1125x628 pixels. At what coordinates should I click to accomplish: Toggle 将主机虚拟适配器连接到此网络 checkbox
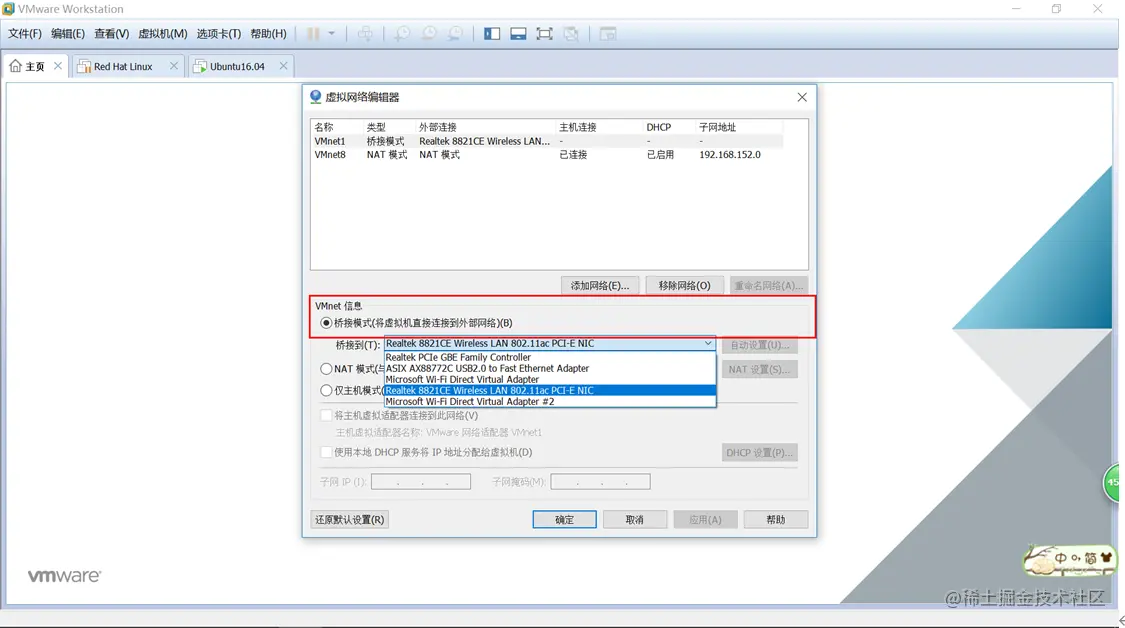coord(326,416)
